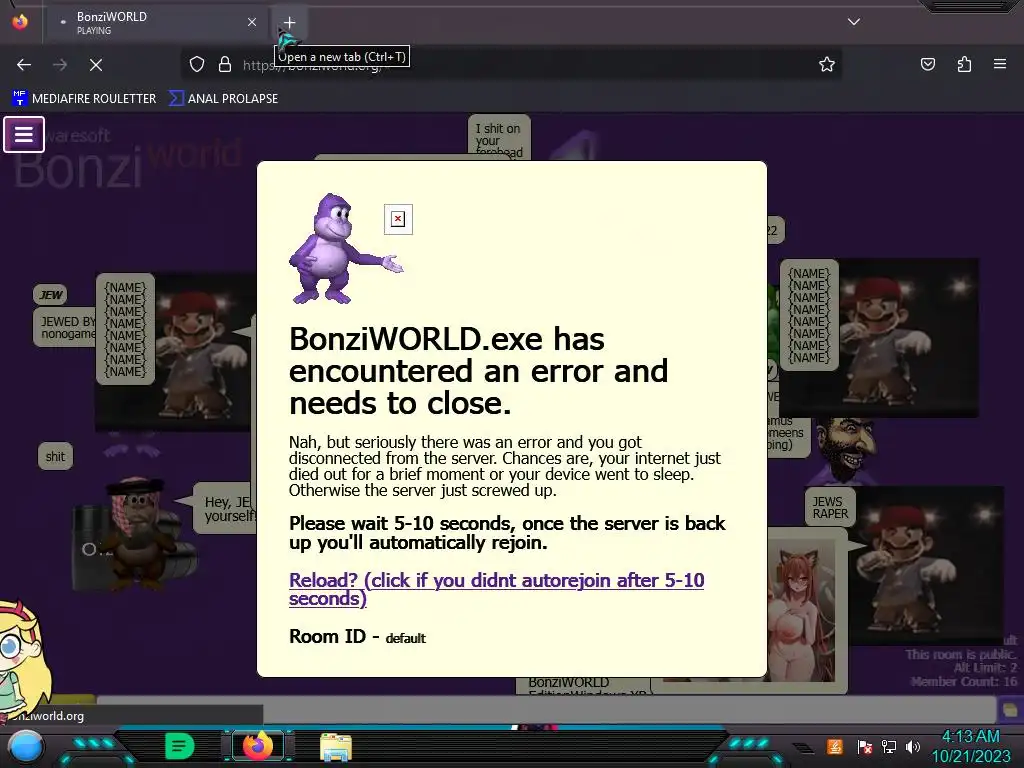
Task: Click the broken image icon in dialog
Action: (398, 219)
